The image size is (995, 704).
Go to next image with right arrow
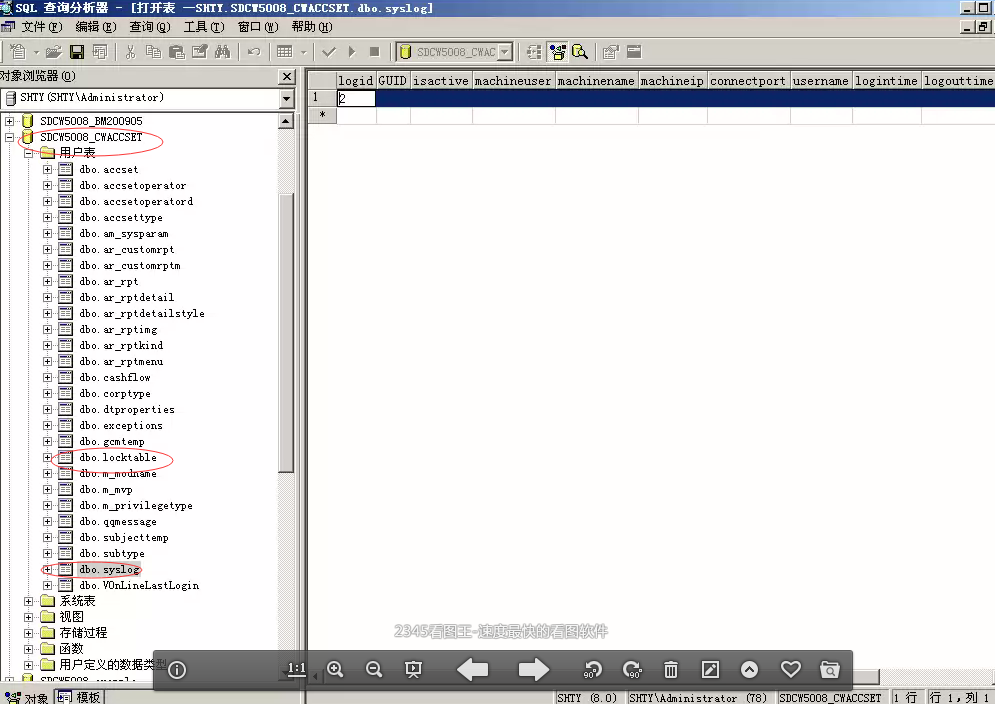coord(534,670)
